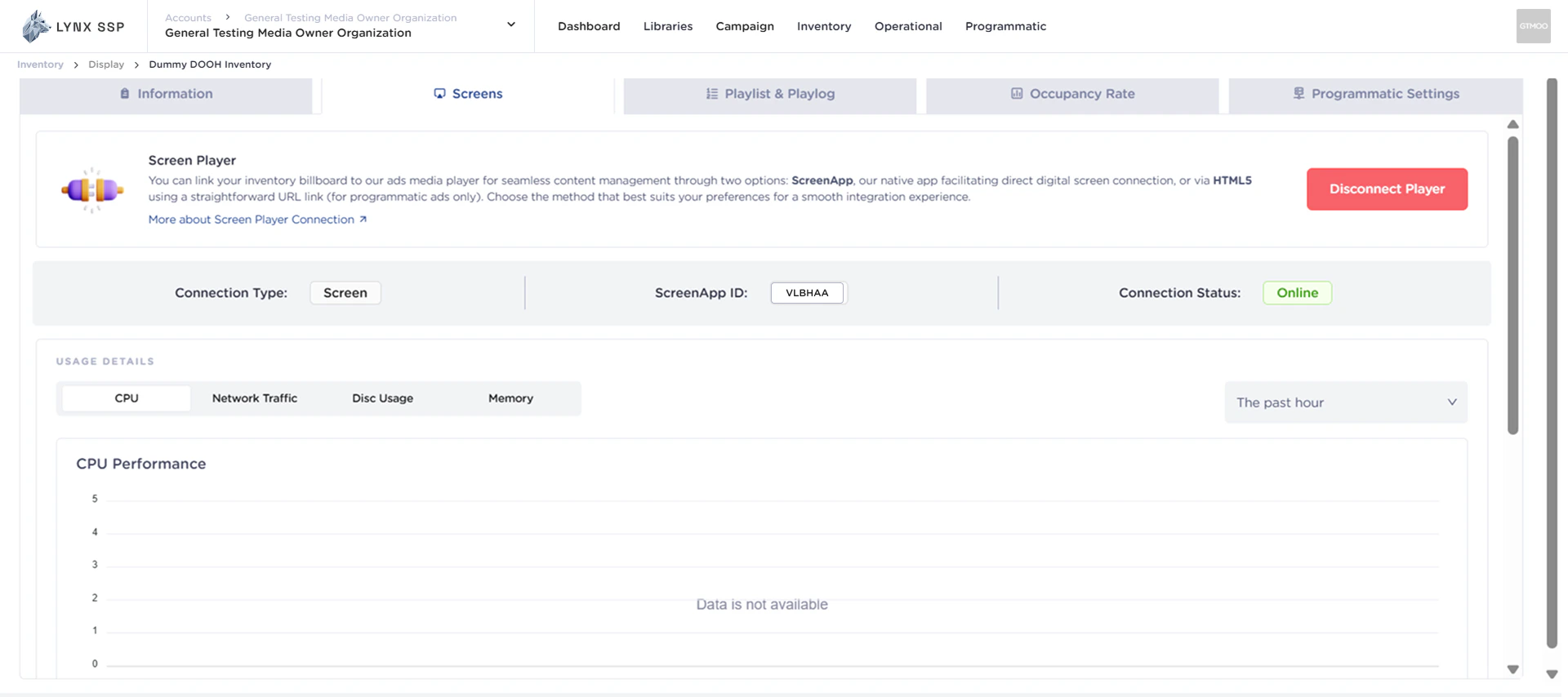This screenshot has height=697, width=1568.
Task: Click the Online connection status badge
Action: point(1297,293)
